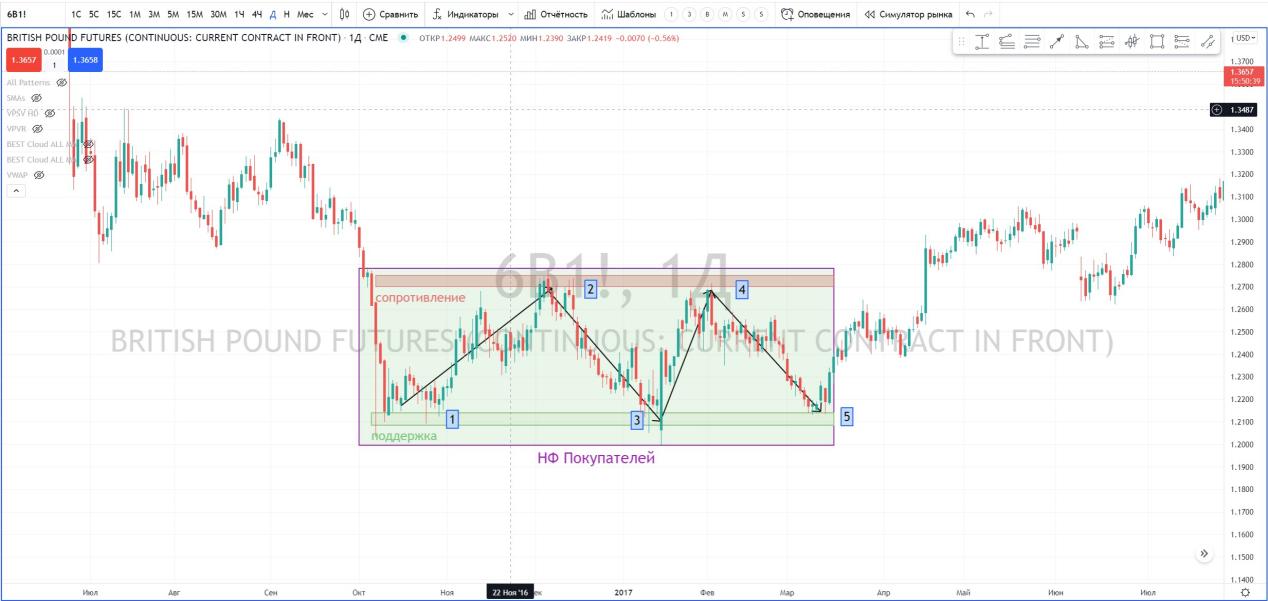The height and width of the screenshot is (601, 1268).
Task: Click the Сравнить button
Action: pyautogui.click(x=390, y=15)
